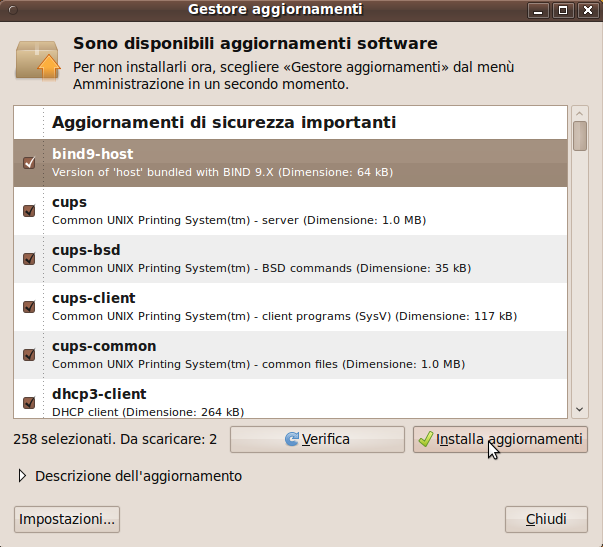Viewport: 603px width, 547px height.
Task: Click scrollbar up arrow in updates list
Action: [x=580, y=113]
